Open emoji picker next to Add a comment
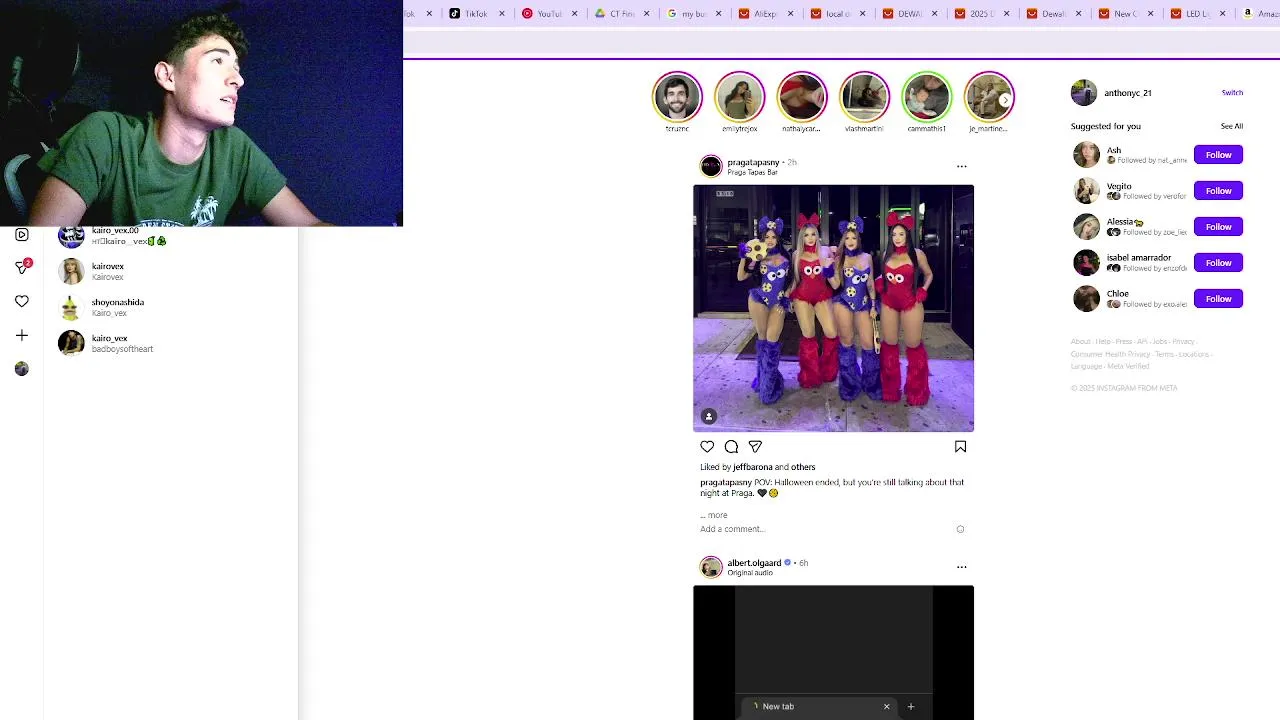 point(960,529)
